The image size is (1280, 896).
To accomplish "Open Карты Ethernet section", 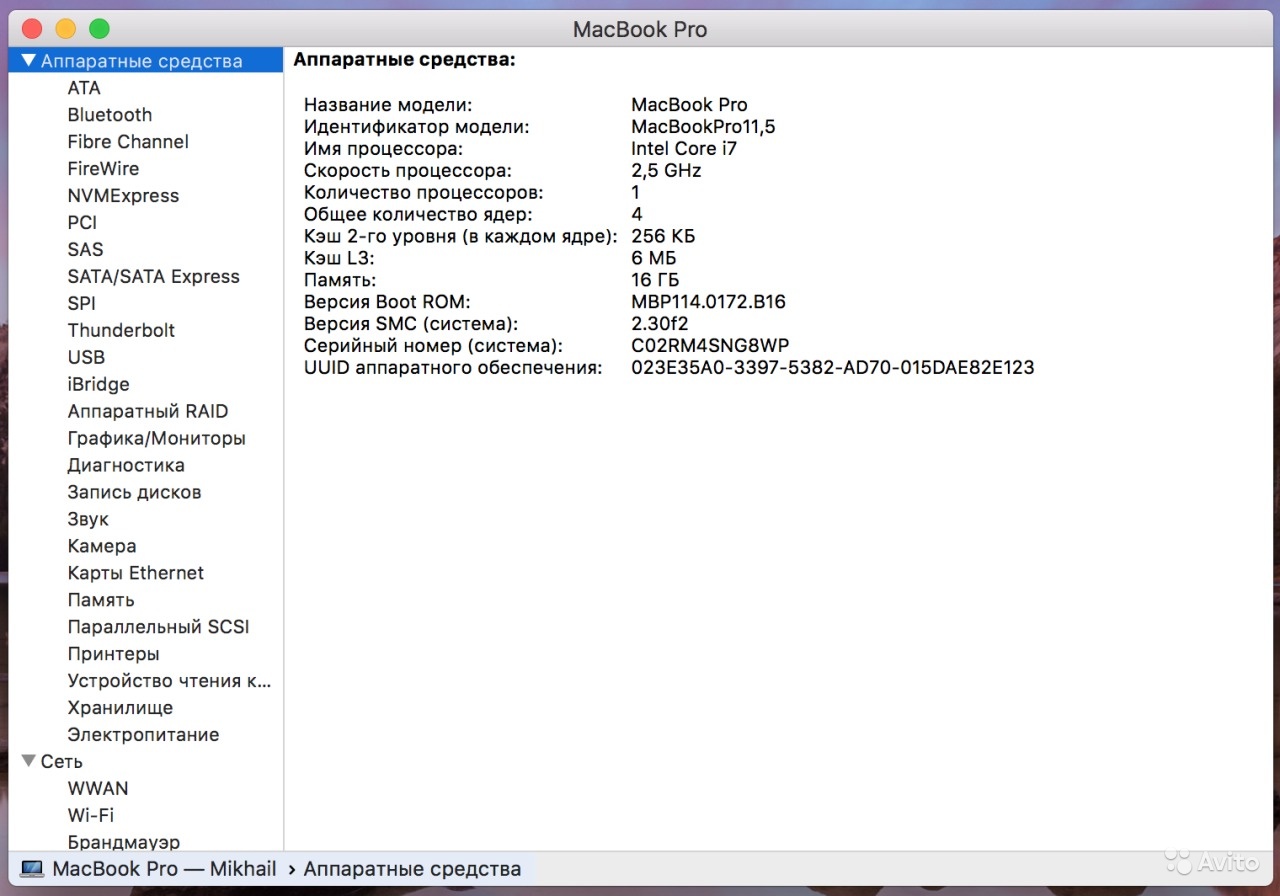I will coord(135,574).
